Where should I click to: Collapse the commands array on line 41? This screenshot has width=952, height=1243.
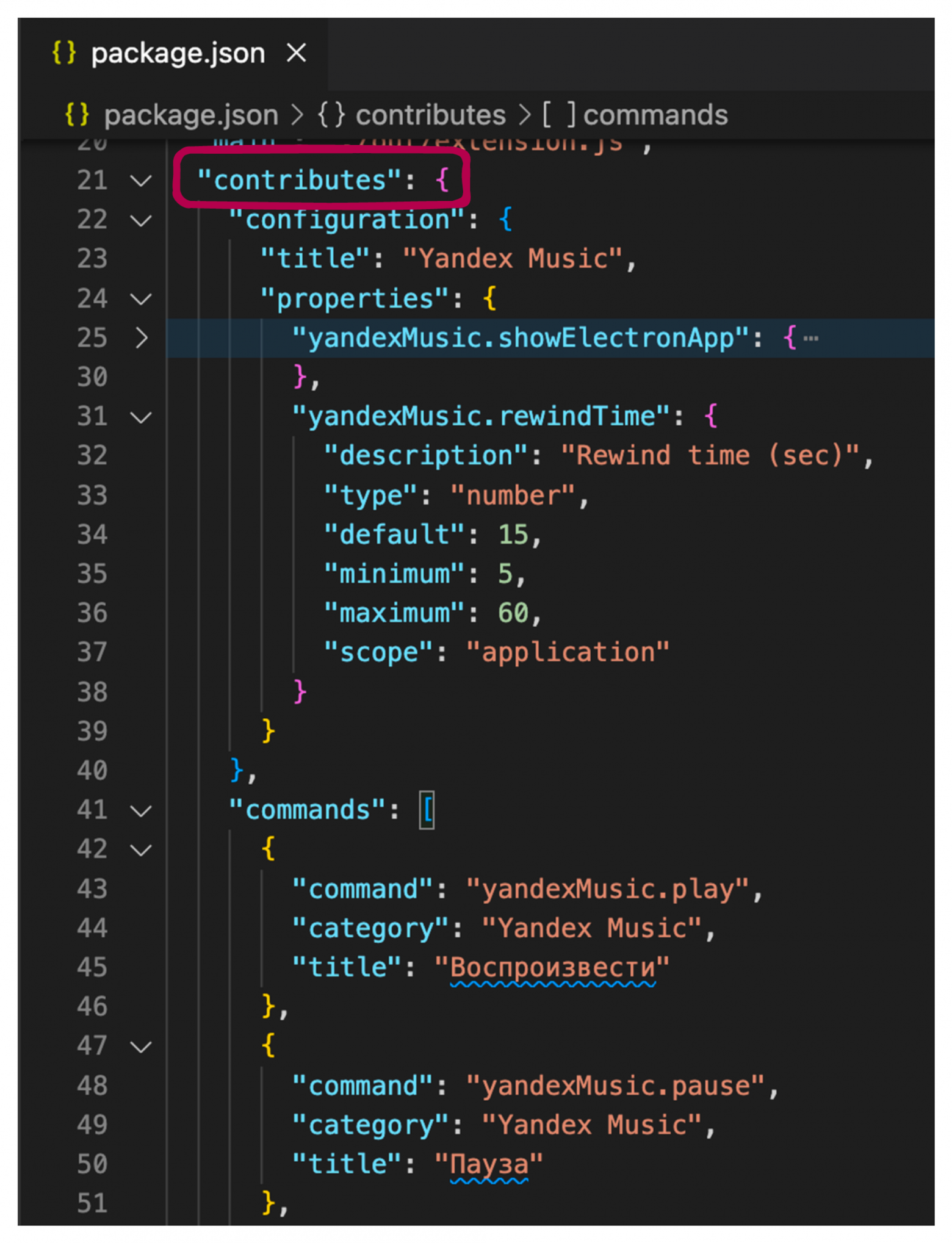[141, 811]
